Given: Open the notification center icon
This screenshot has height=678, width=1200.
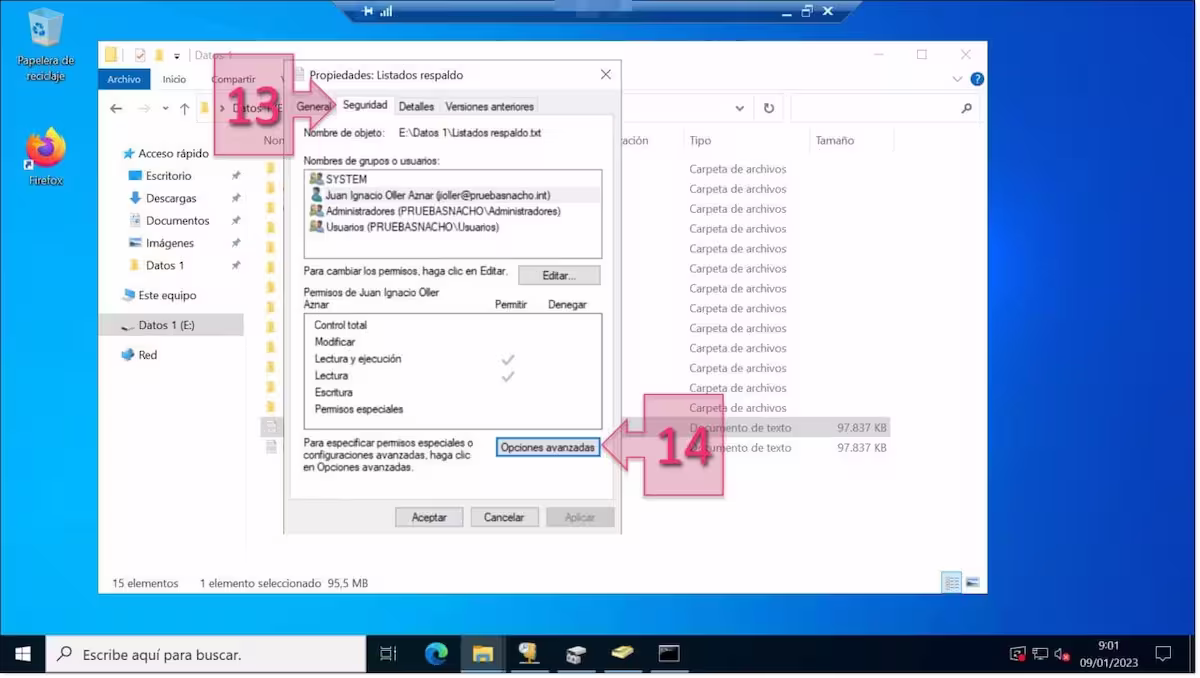Looking at the screenshot, I should (1163, 654).
